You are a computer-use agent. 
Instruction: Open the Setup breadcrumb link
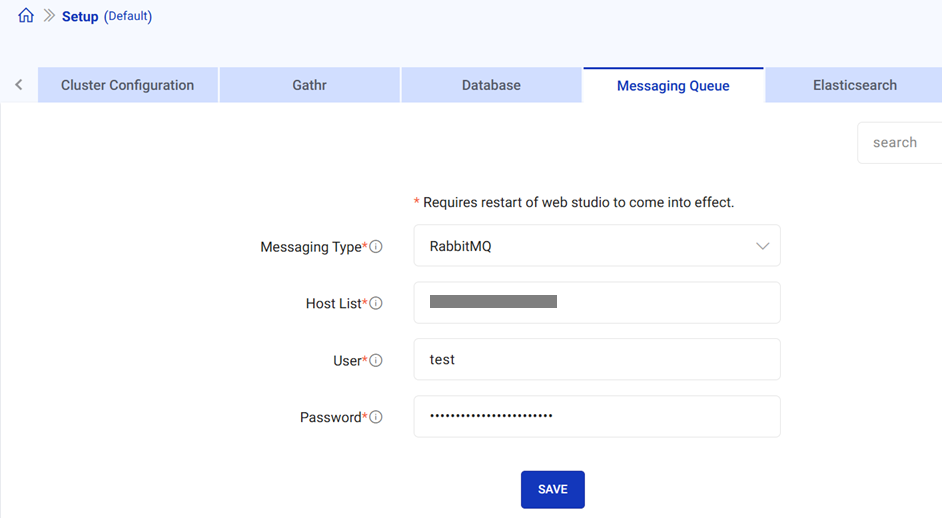80,16
